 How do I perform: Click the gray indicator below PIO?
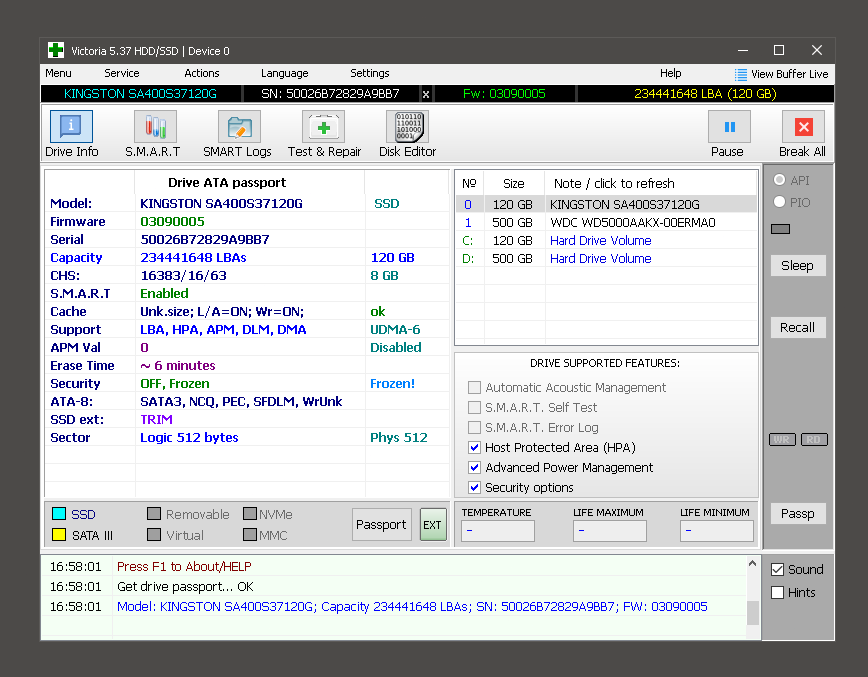[x=781, y=229]
